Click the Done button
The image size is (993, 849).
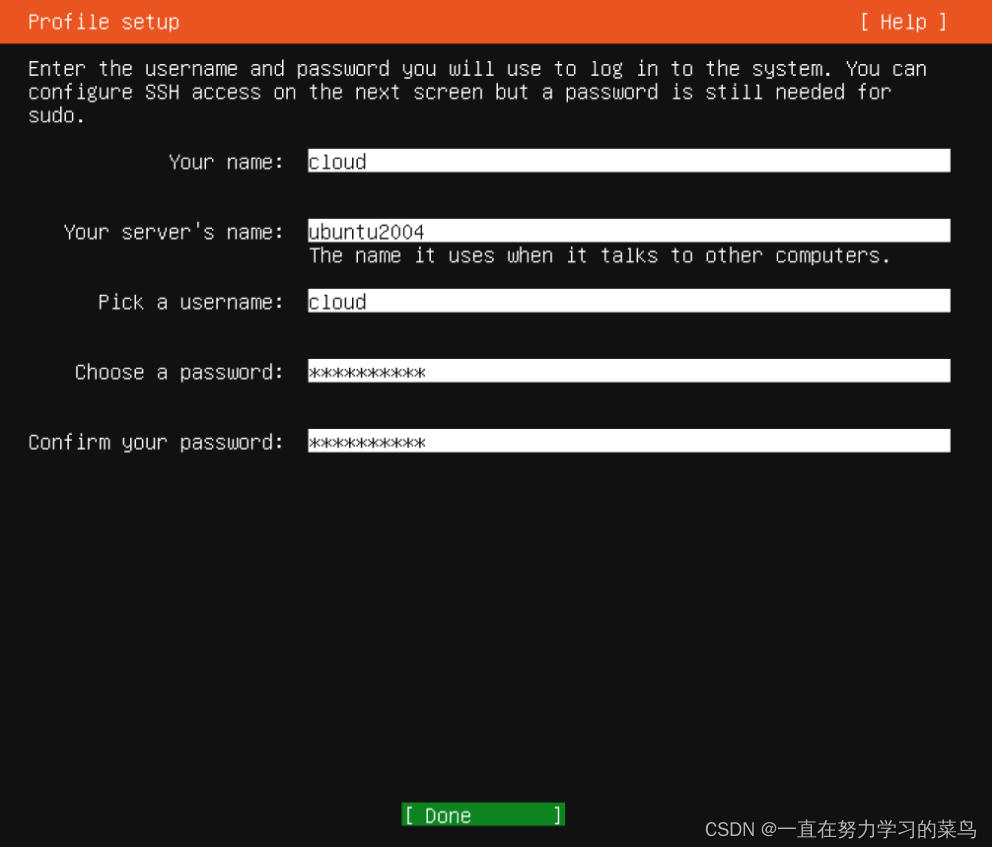point(483,815)
